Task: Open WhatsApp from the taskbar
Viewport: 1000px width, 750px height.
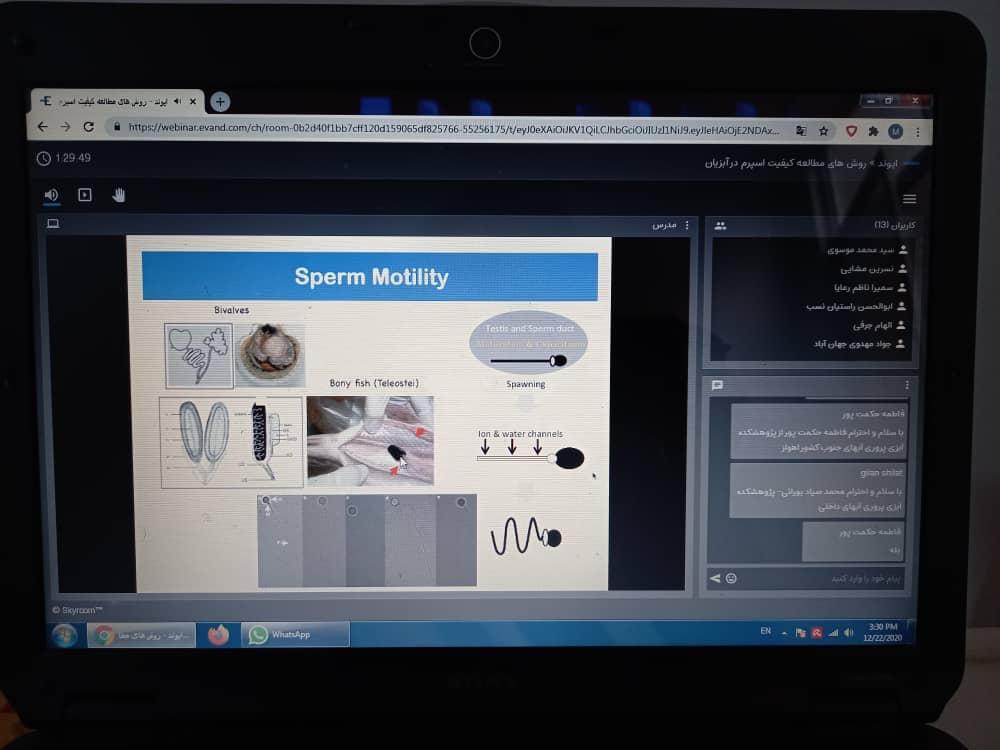Action: coord(295,635)
